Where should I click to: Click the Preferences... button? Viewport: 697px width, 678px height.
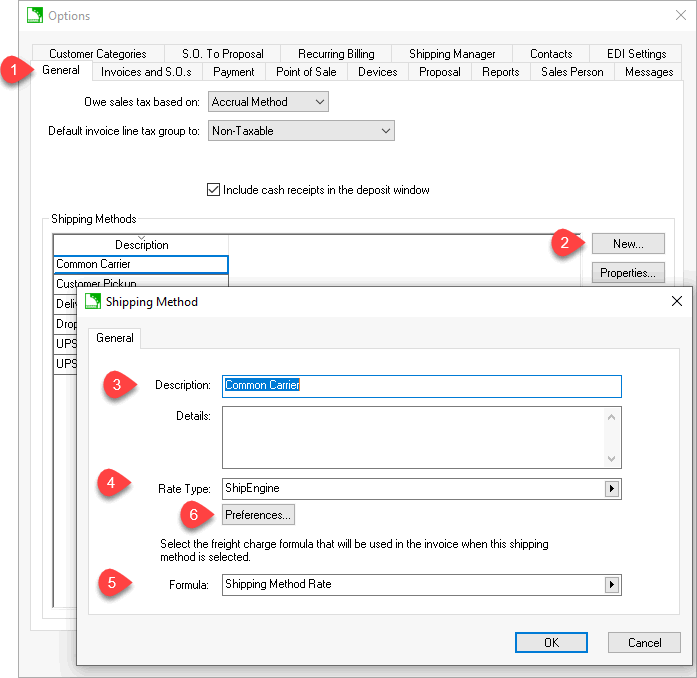click(x=258, y=515)
